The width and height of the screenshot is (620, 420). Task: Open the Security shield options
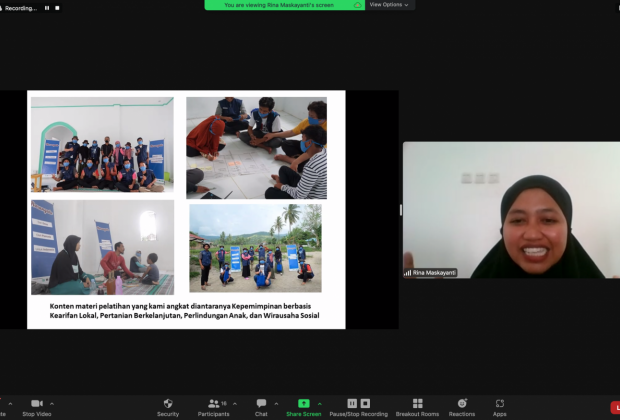coord(168,403)
